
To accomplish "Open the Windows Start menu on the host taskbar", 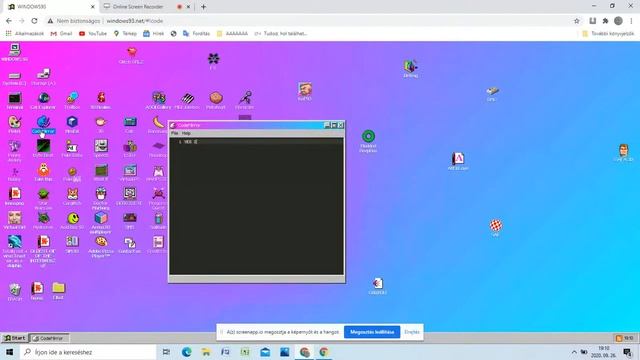I will click(x=9, y=352).
